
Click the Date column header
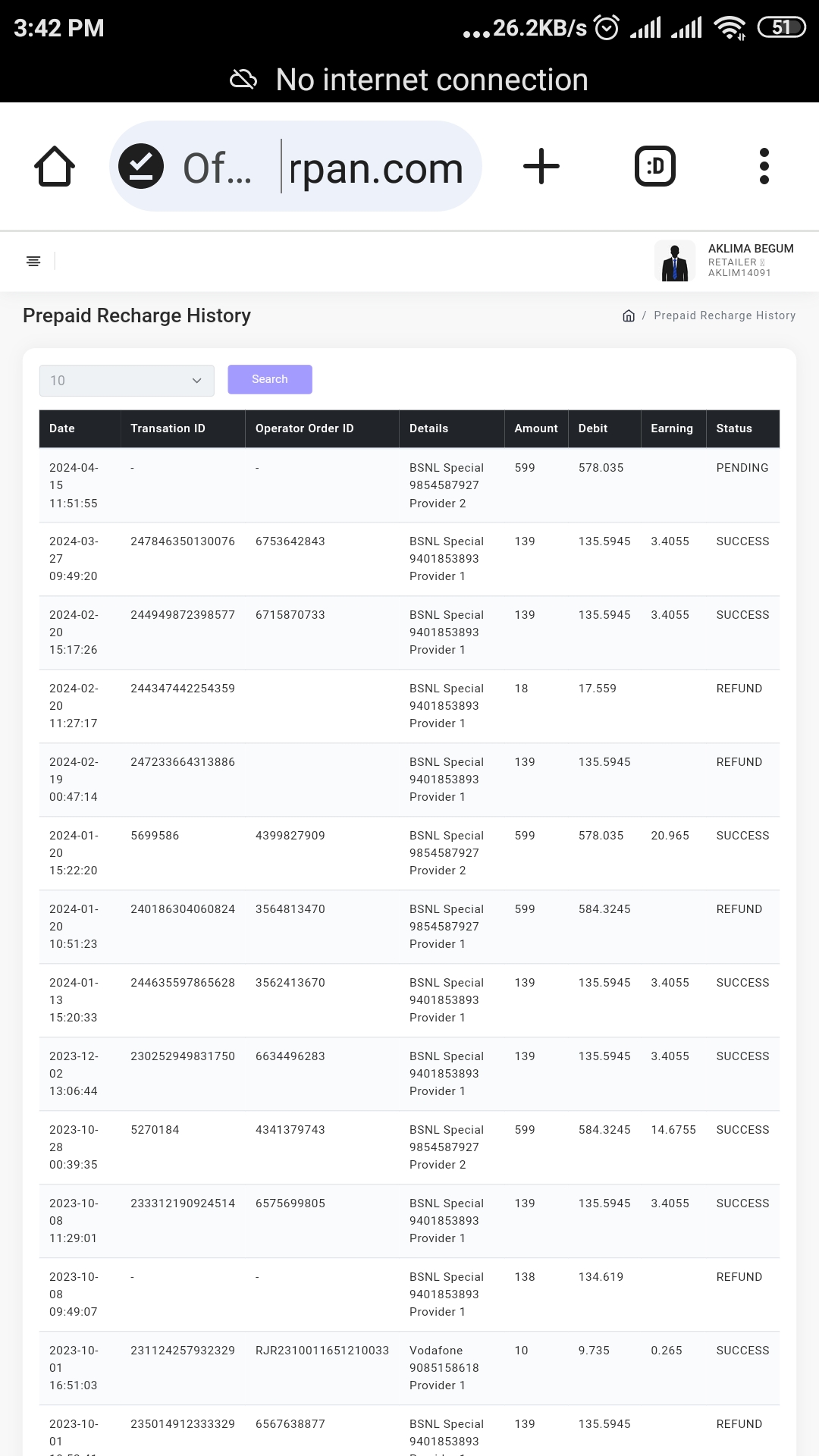[62, 428]
